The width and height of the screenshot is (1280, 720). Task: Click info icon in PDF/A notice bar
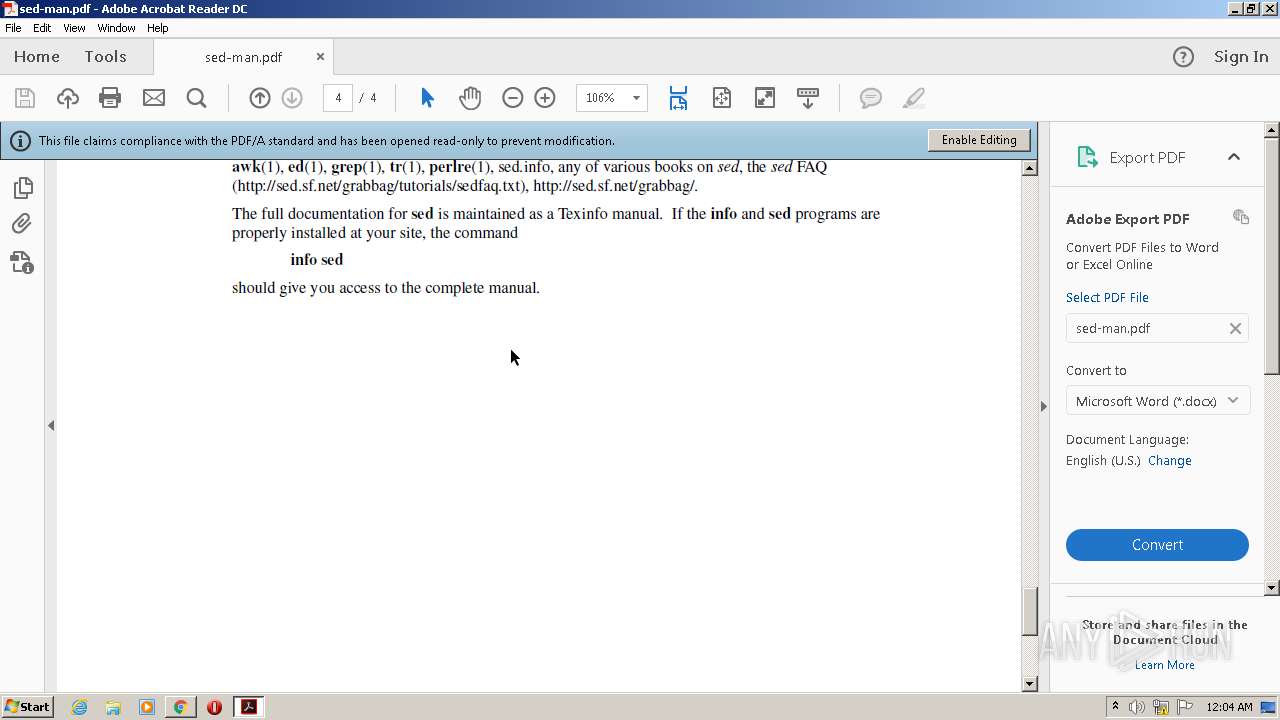click(x=20, y=141)
